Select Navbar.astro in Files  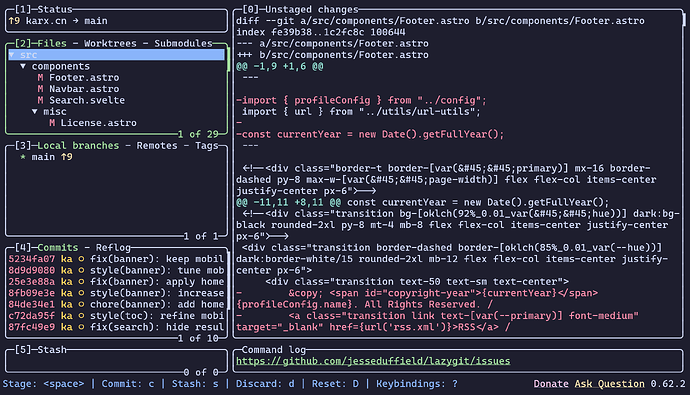pos(84,89)
